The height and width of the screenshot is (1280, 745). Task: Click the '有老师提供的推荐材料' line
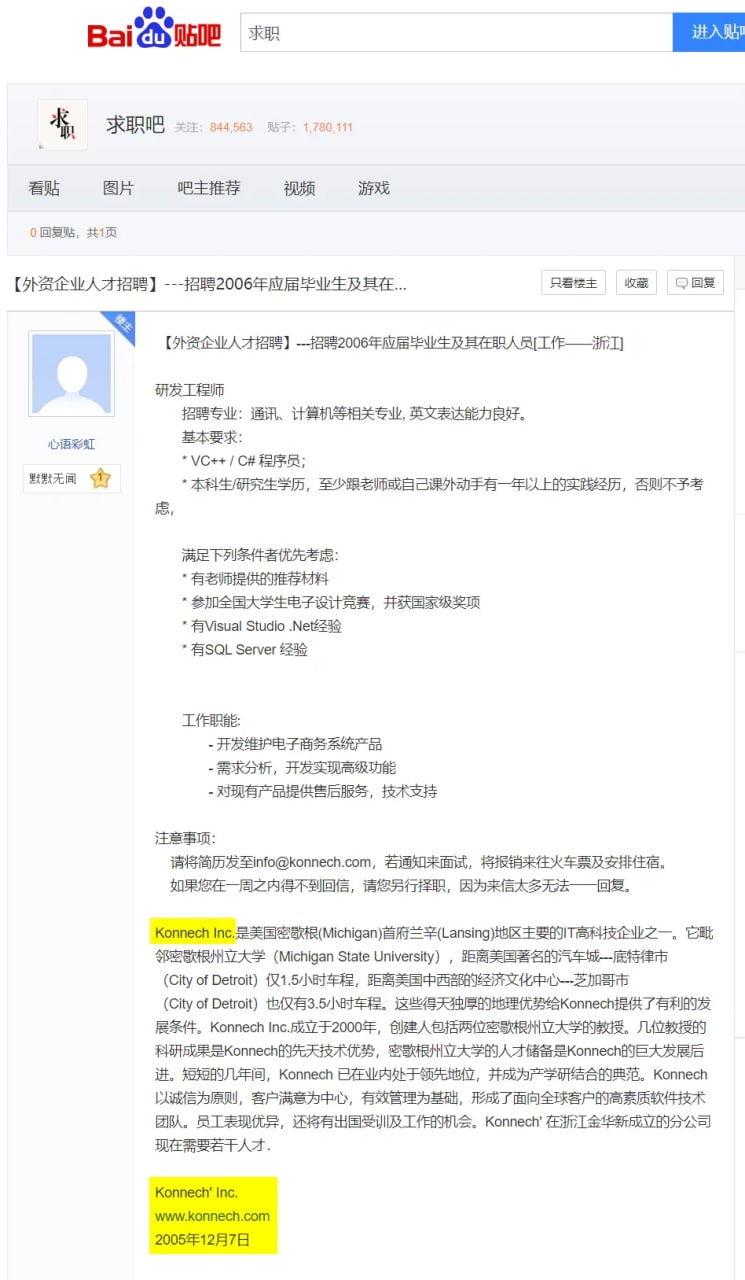click(255, 579)
